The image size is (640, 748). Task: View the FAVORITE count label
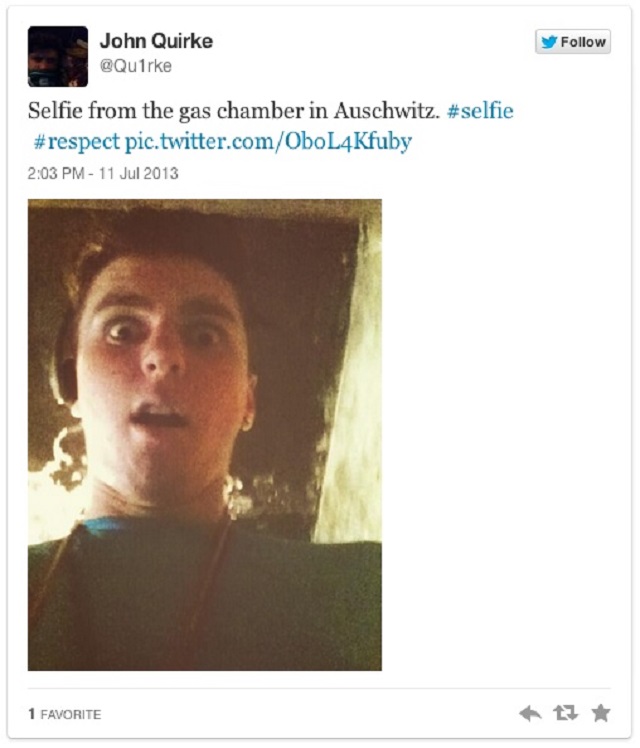click(x=71, y=714)
